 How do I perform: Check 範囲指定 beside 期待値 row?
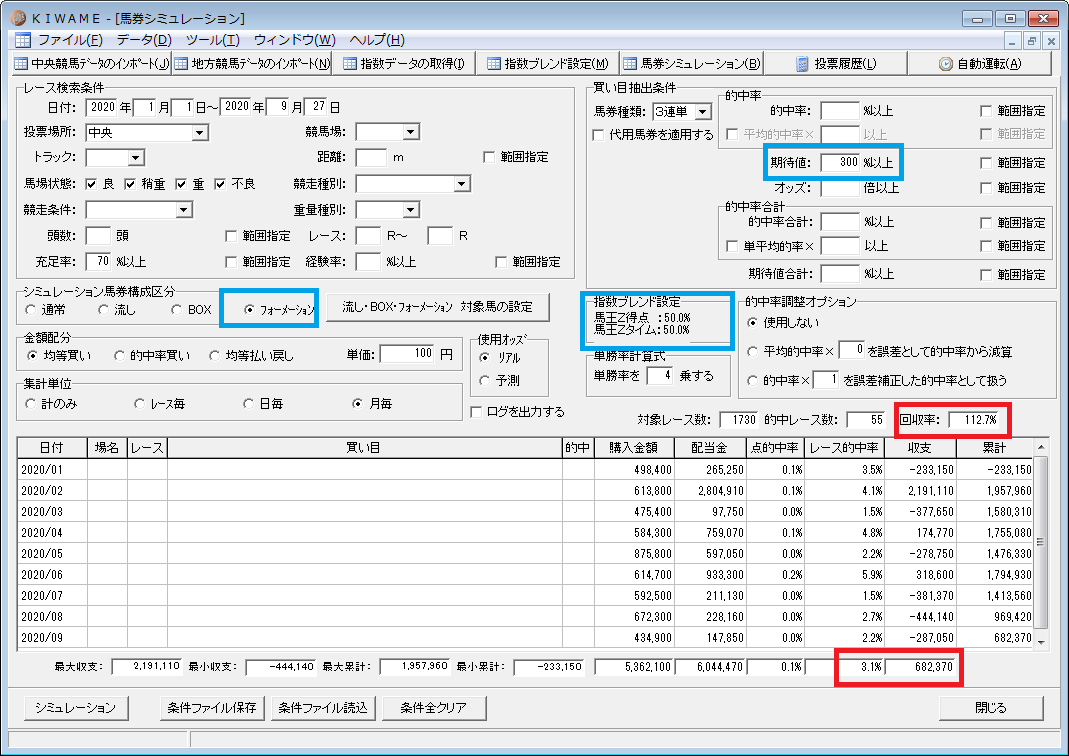pos(986,163)
